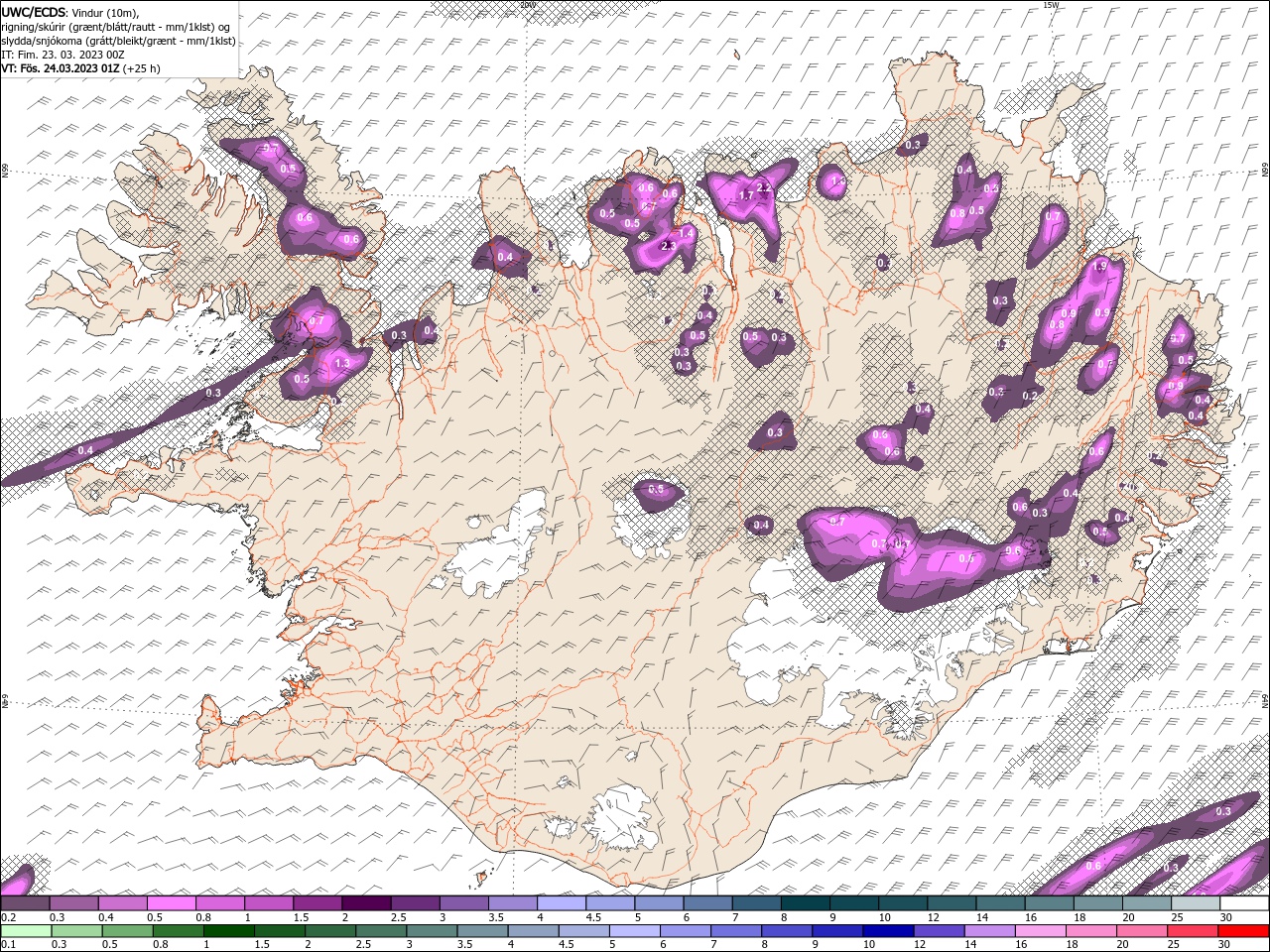
Task: Click the '1.4' precipitation value on the map
Action: [685, 232]
